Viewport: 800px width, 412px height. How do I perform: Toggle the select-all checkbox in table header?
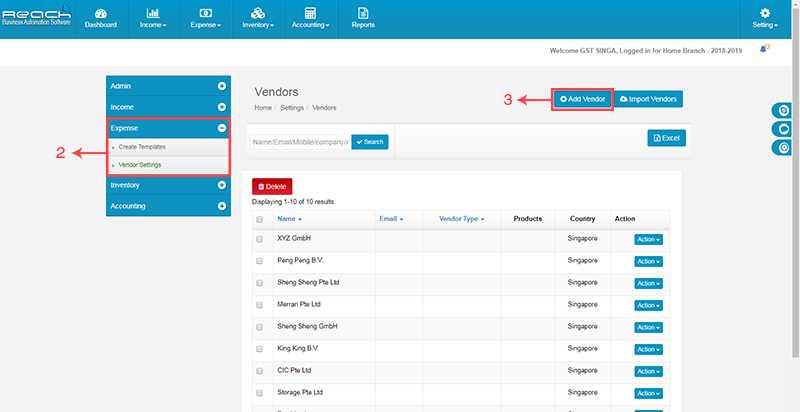pyautogui.click(x=260, y=220)
